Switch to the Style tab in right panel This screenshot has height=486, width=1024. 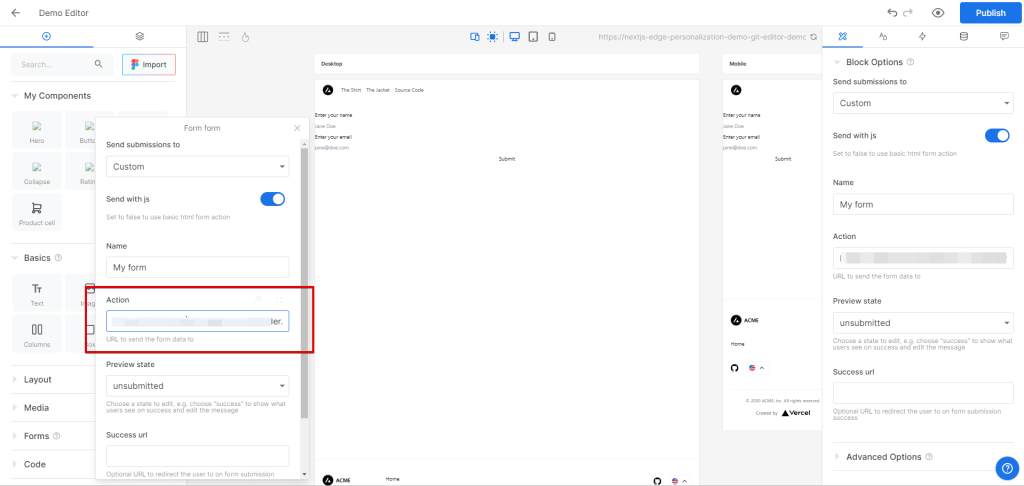[883, 36]
